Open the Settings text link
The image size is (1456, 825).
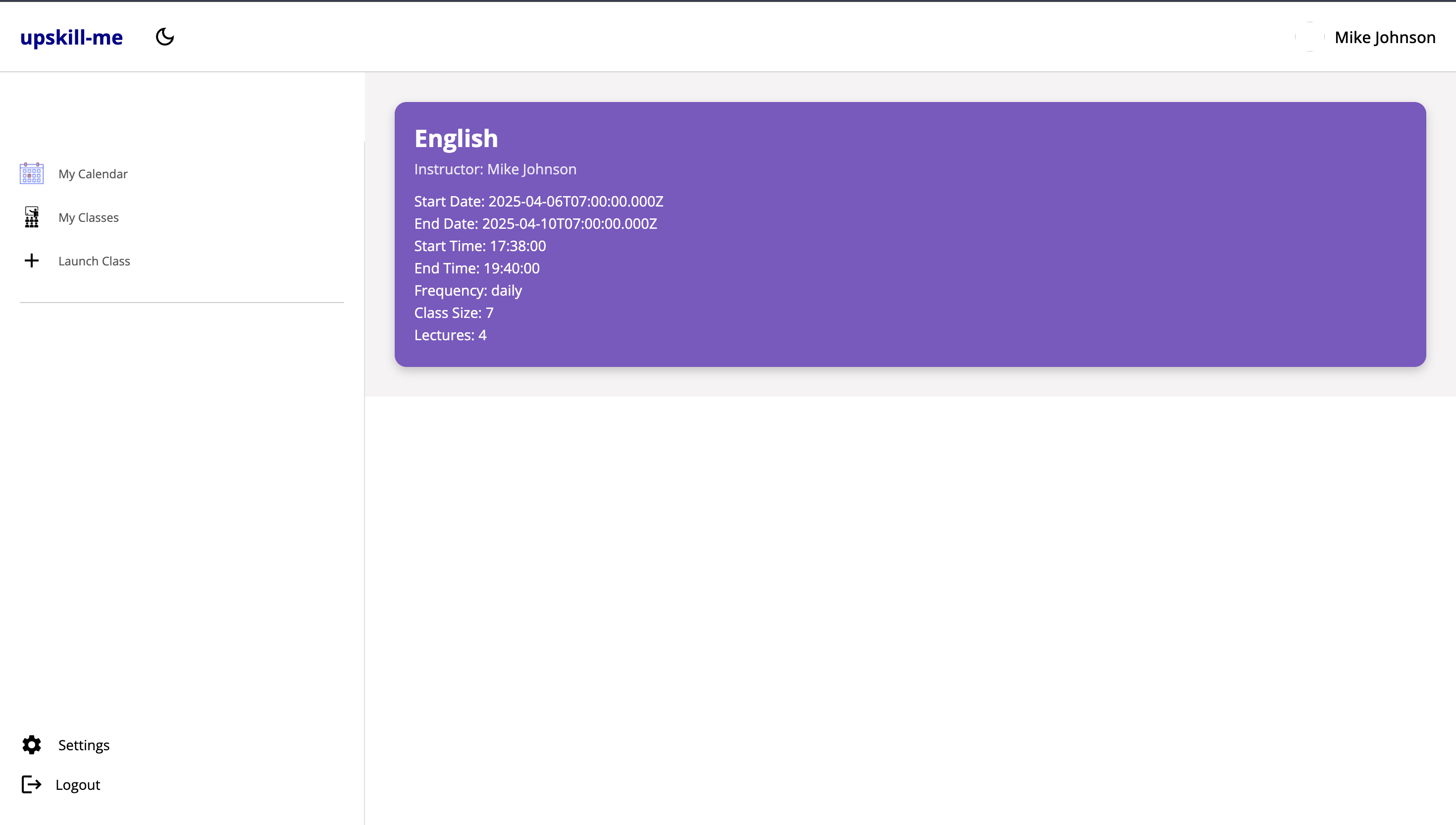tap(84, 745)
